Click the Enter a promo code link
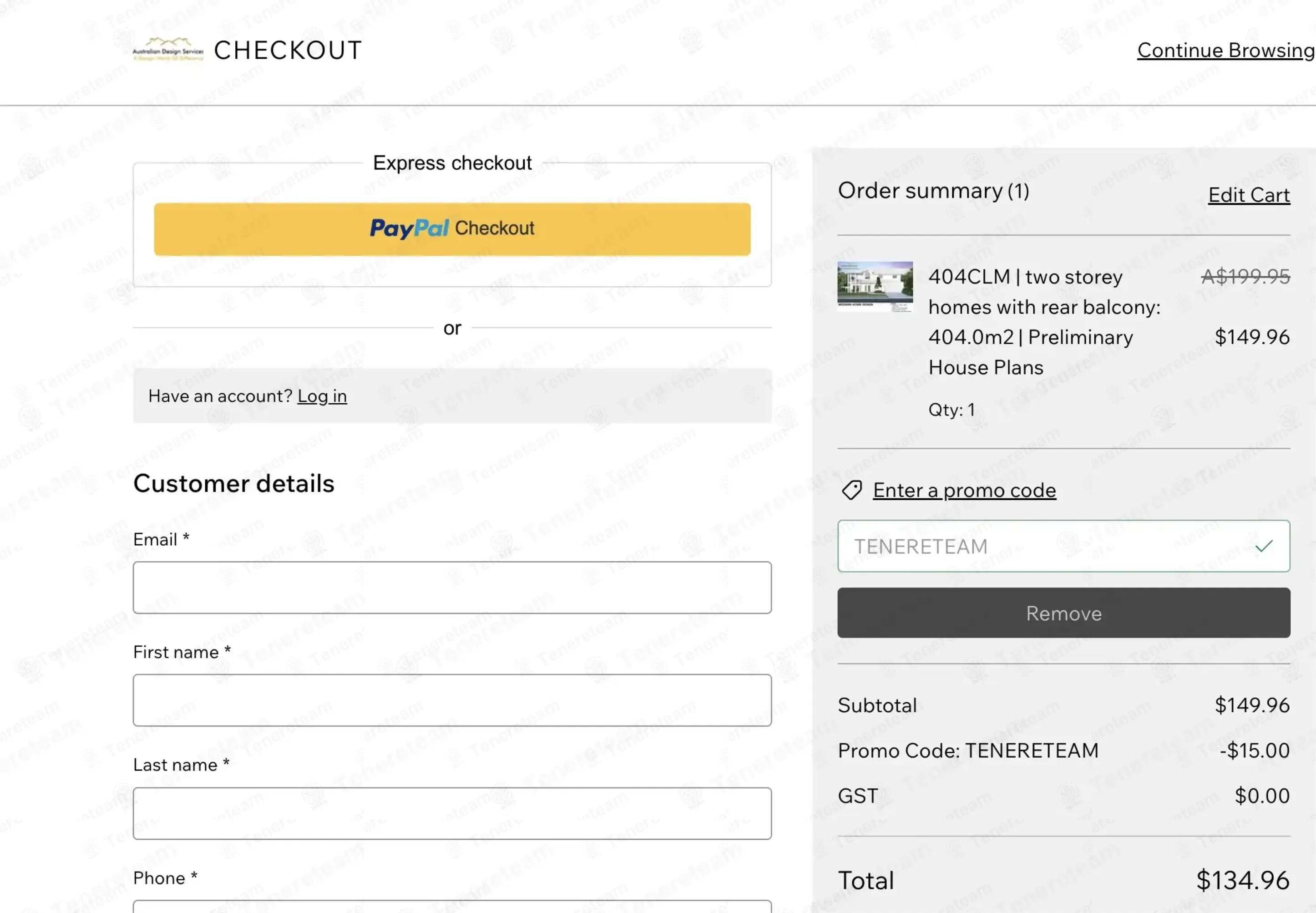The height and width of the screenshot is (913, 1316). 964,490
